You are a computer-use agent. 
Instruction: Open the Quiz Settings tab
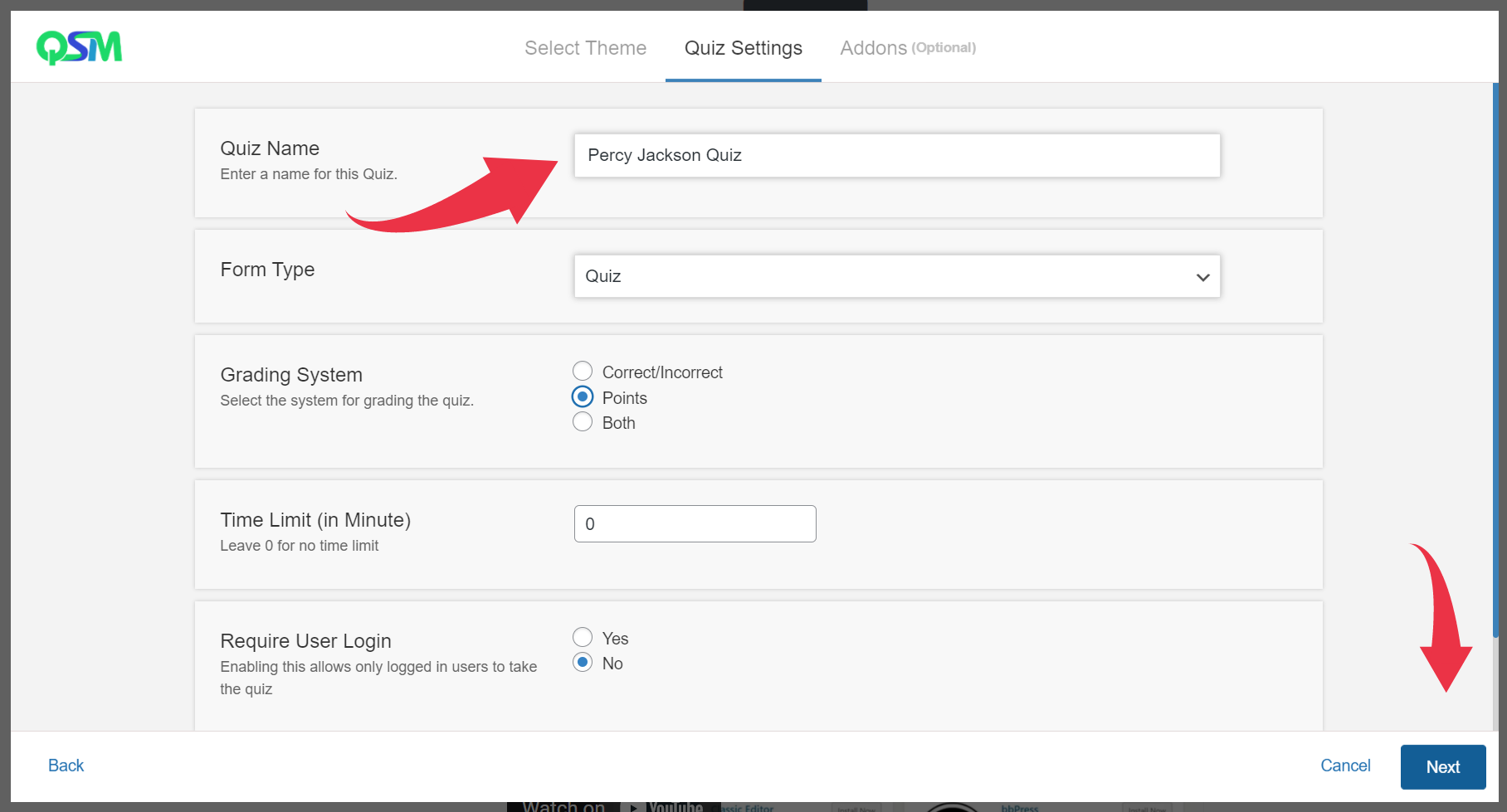[743, 48]
